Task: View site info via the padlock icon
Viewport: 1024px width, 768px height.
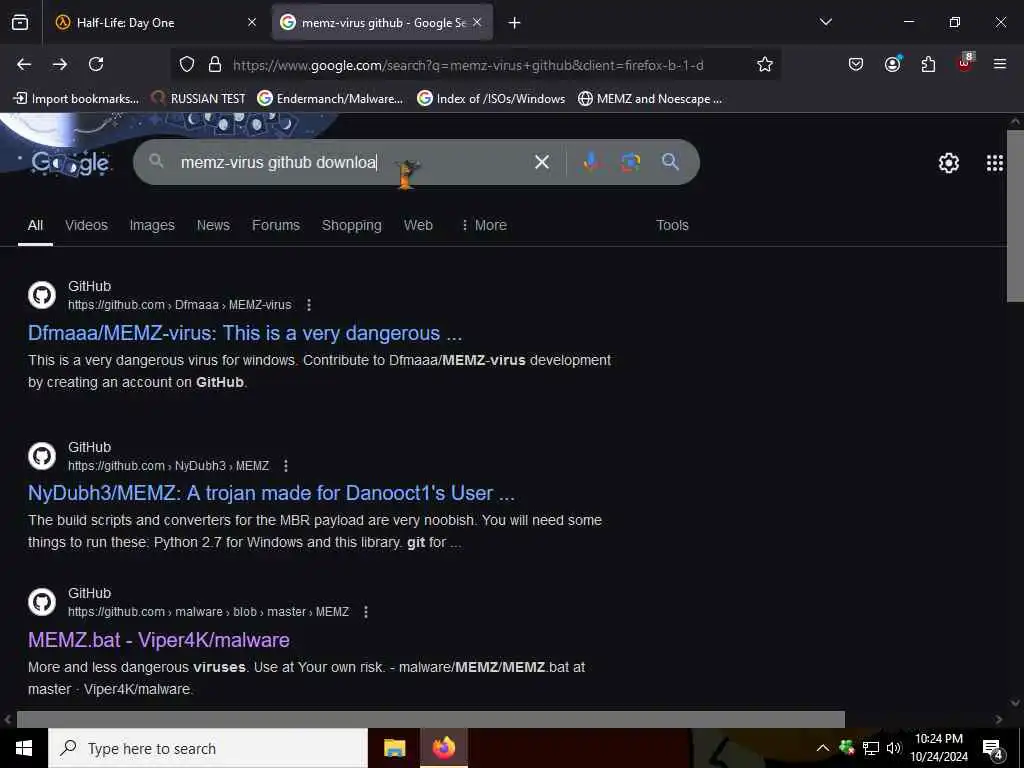Action: 214,65
